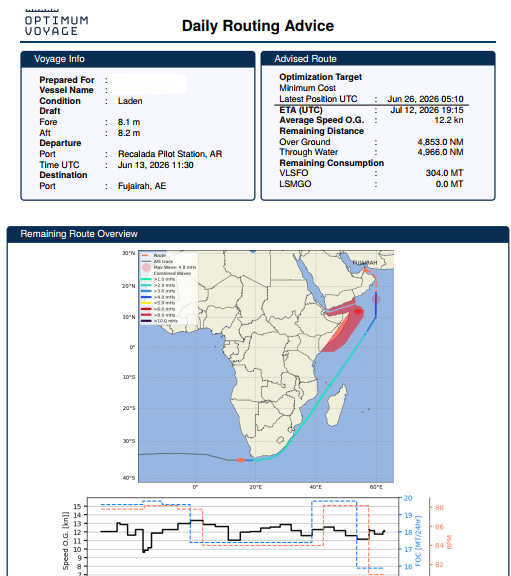
Task: Select the 'Voyage Info' panel header
Action: (x=138, y=59)
